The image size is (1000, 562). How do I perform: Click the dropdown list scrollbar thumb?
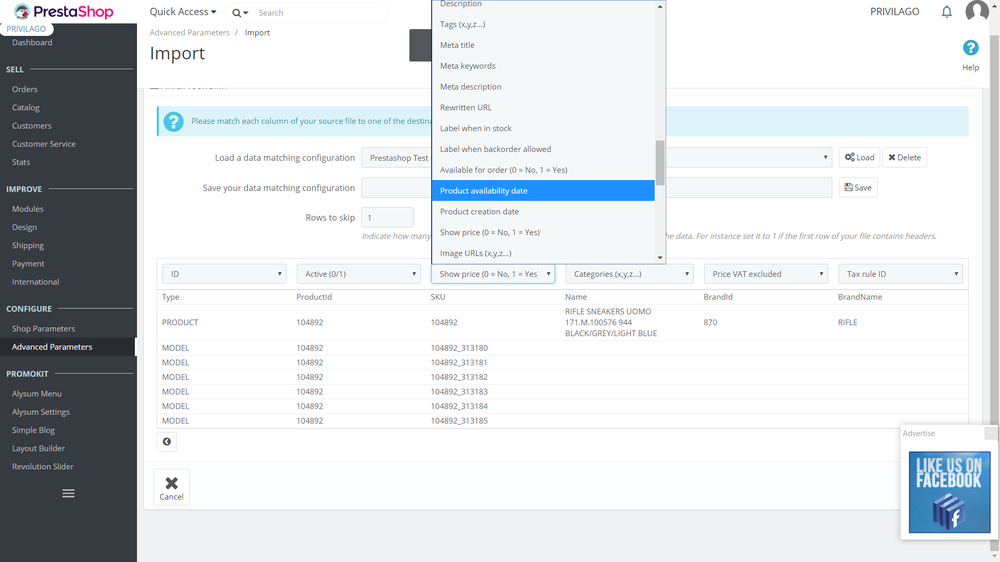pos(660,163)
